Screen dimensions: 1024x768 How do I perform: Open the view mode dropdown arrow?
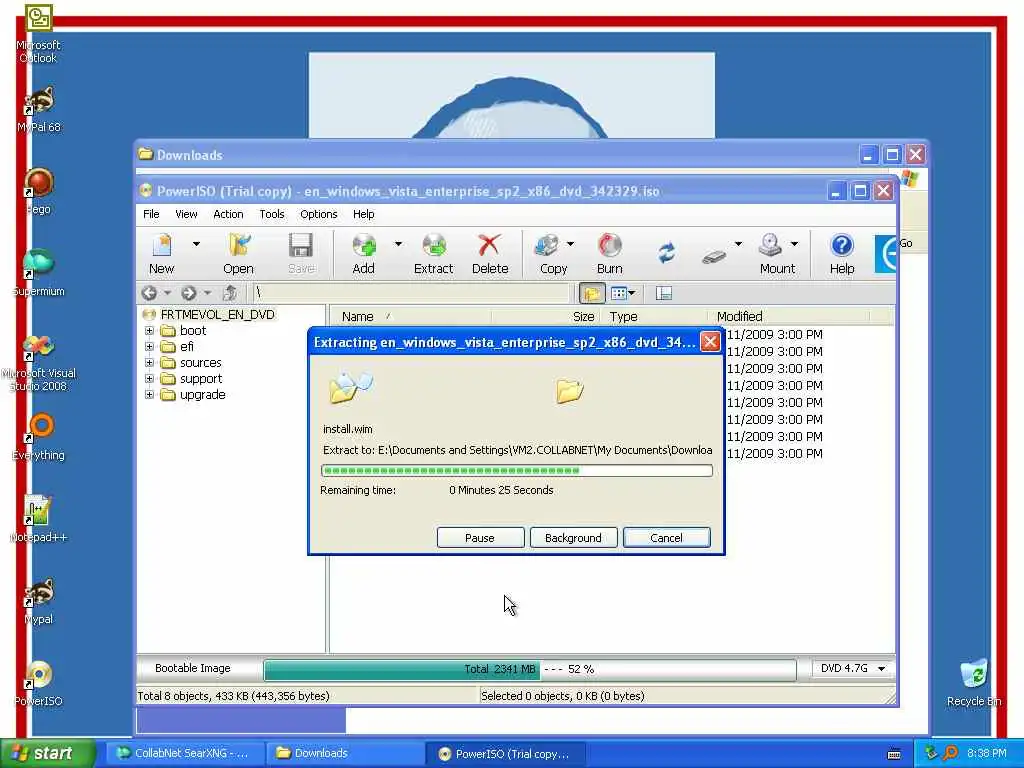tap(632, 293)
